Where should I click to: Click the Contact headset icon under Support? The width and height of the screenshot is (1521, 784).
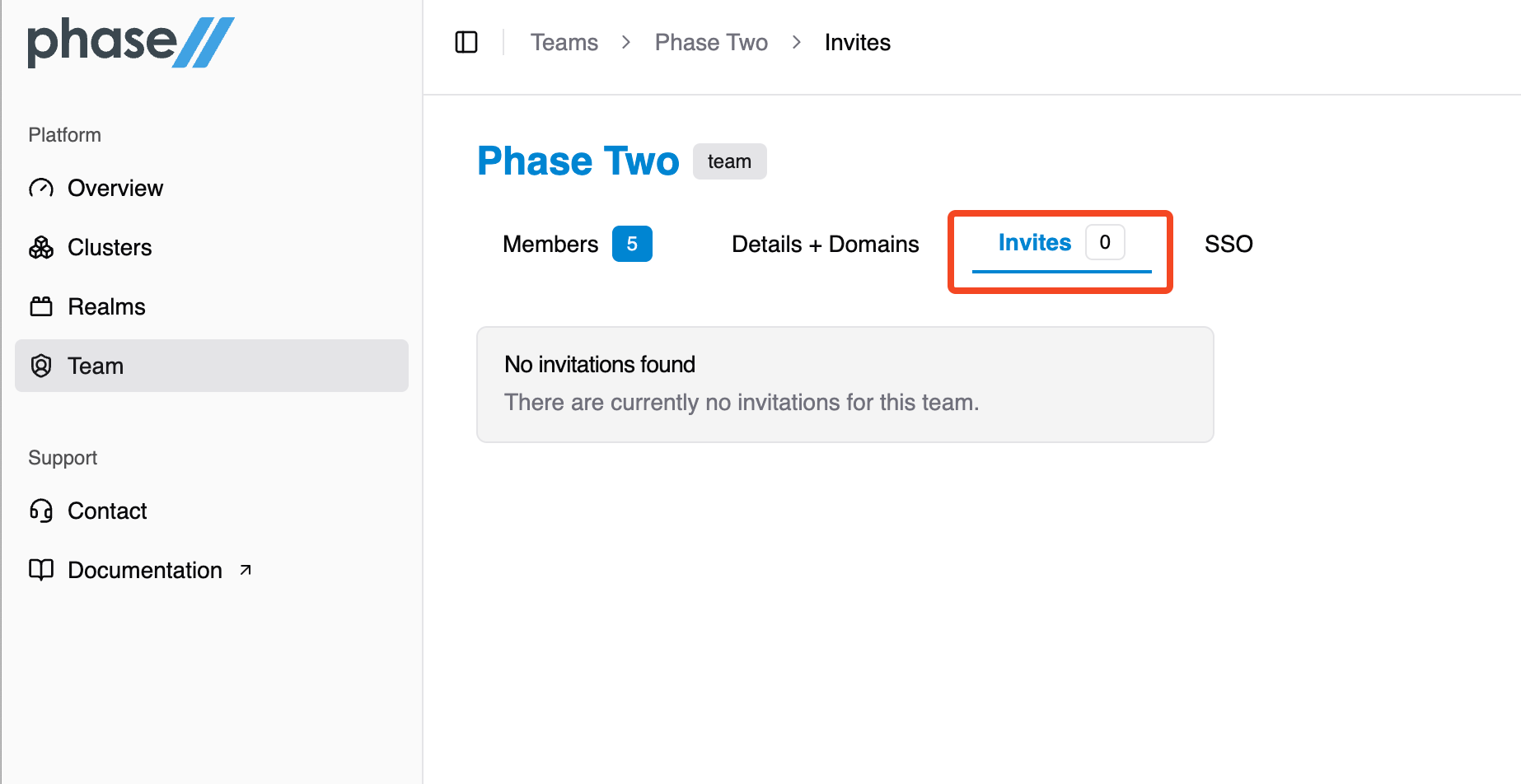41,511
